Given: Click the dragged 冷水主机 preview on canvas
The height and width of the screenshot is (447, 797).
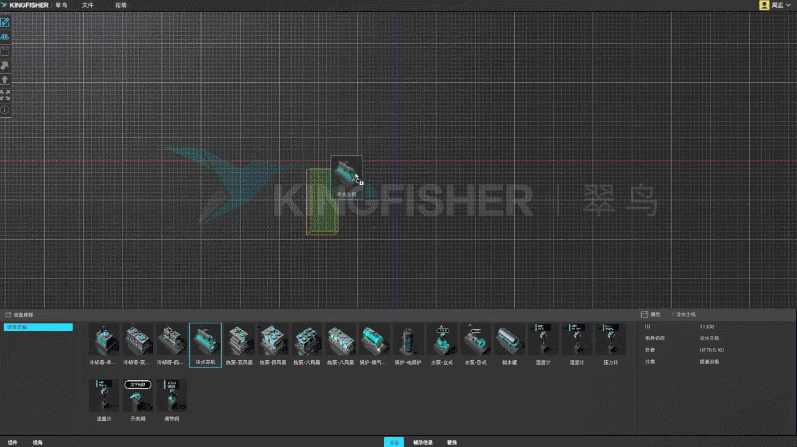Looking at the screenshot, I should 346,177.
